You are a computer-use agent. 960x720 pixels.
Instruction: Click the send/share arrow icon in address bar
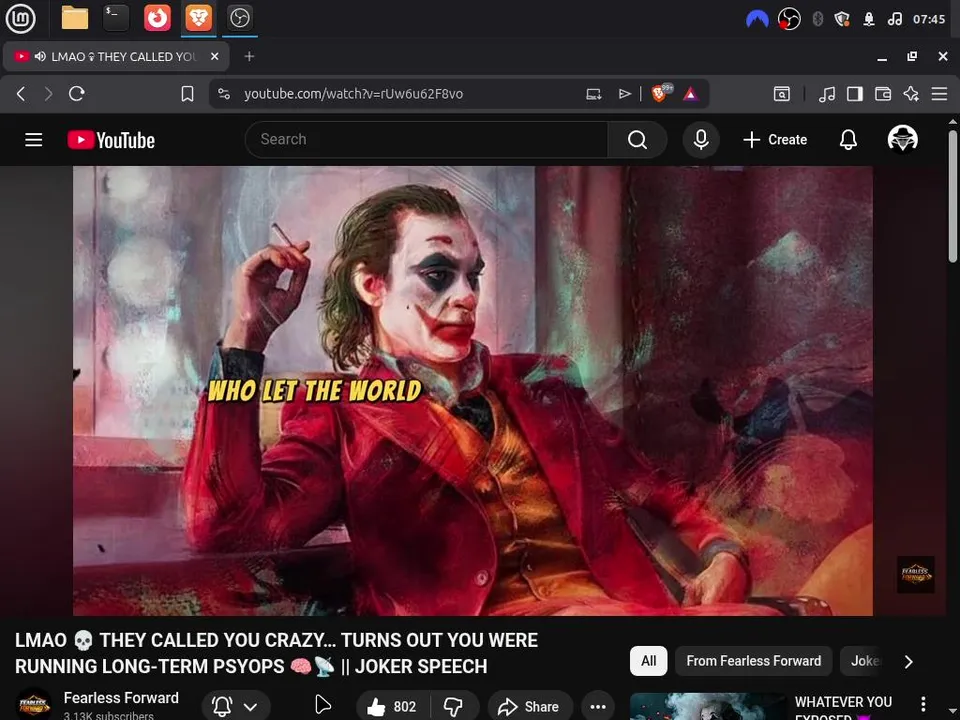[x=624, y=94]
